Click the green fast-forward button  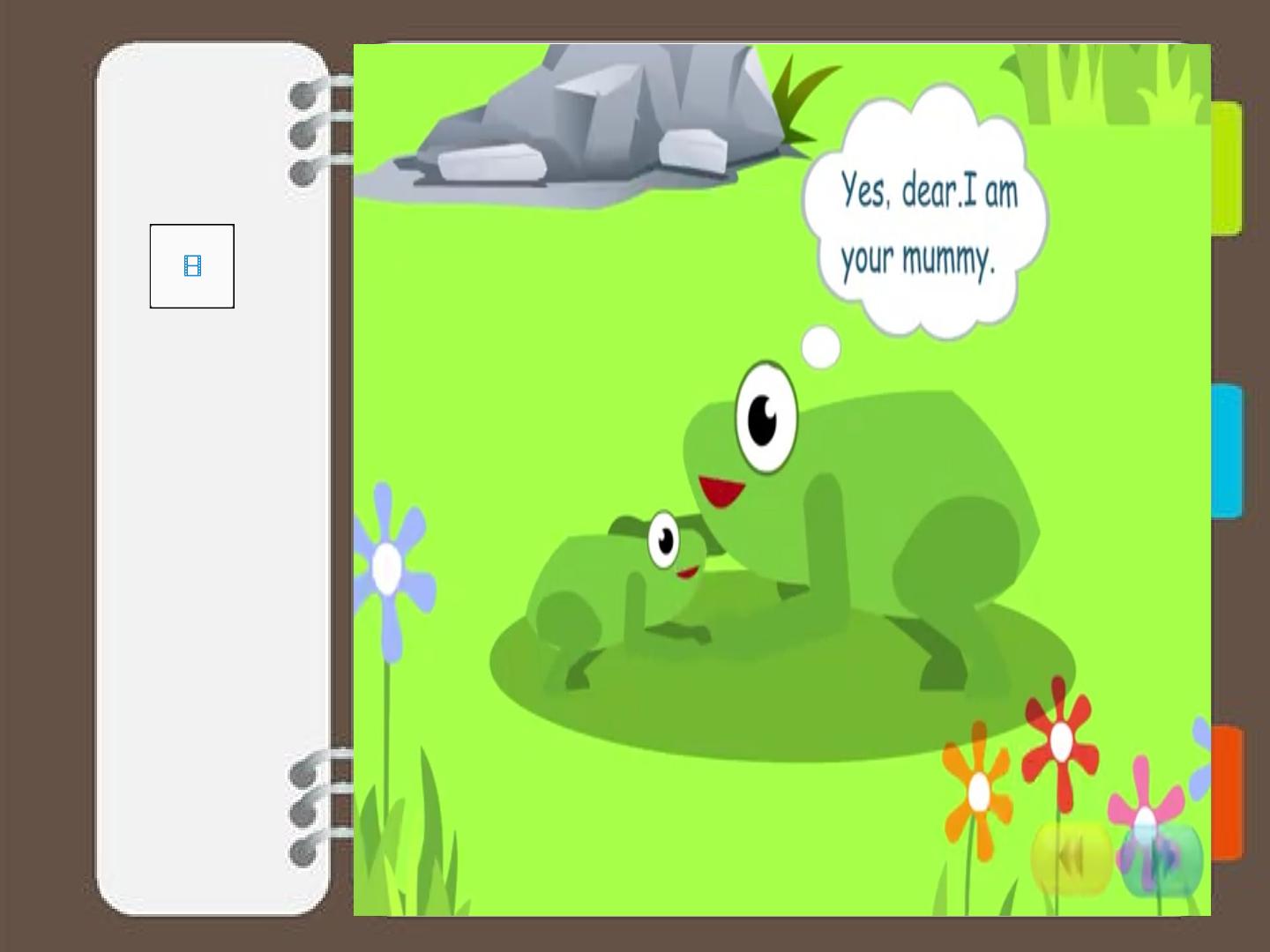tap(1162, 859)
